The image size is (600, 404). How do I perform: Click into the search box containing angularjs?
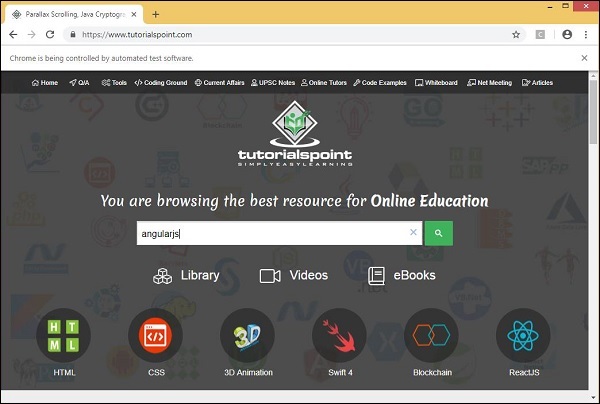(270, 233)
